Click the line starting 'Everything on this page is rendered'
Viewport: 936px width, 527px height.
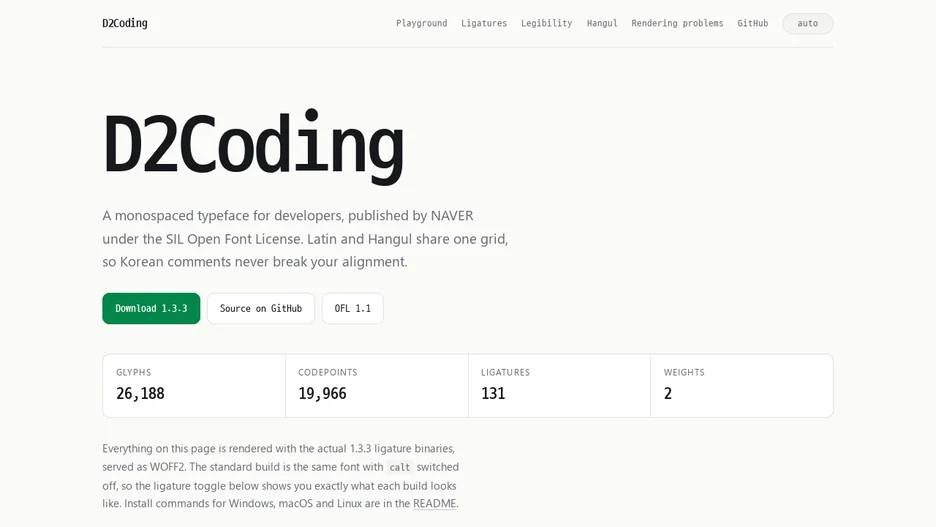pyautogui.click(x=278, y=448)
